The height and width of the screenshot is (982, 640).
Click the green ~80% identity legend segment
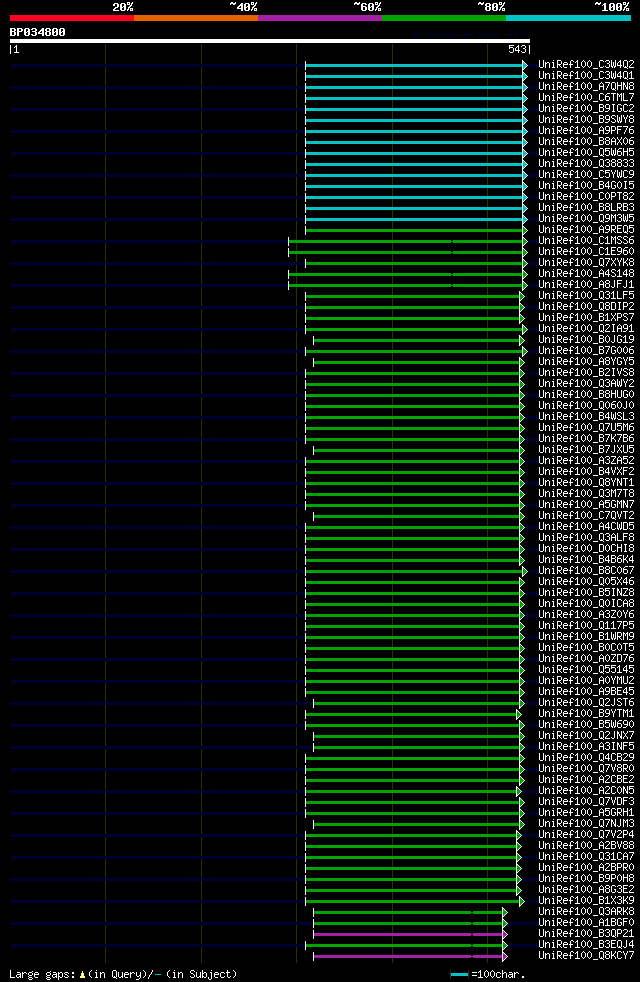tap(444, 18)
